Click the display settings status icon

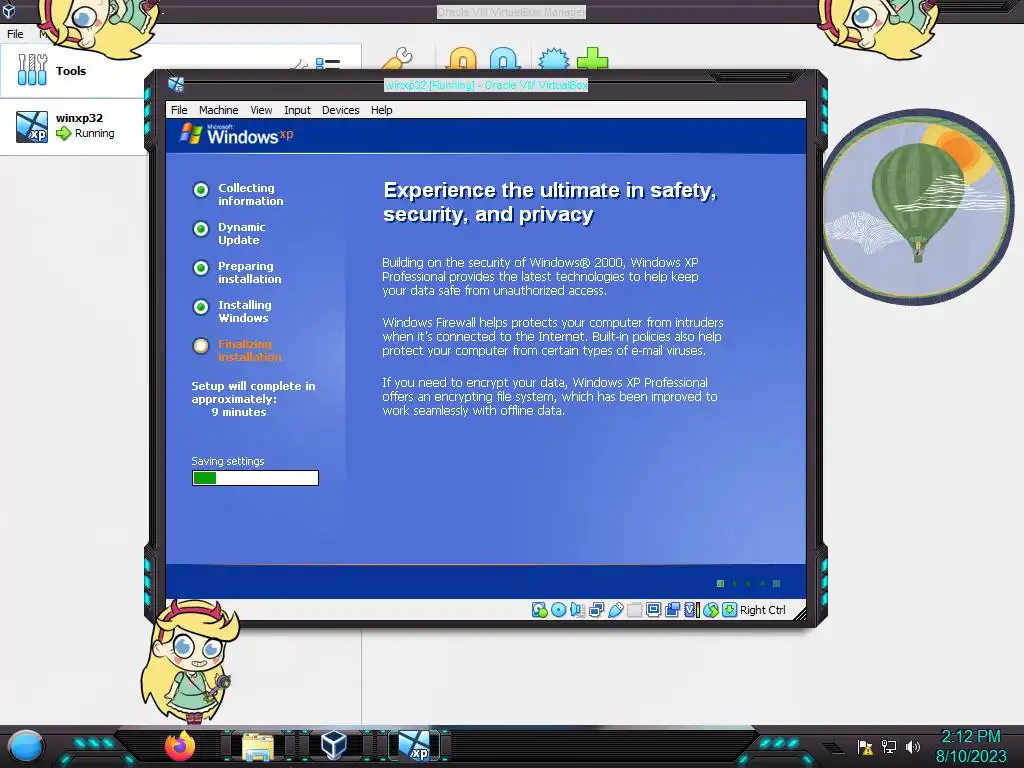click(653, 610)
